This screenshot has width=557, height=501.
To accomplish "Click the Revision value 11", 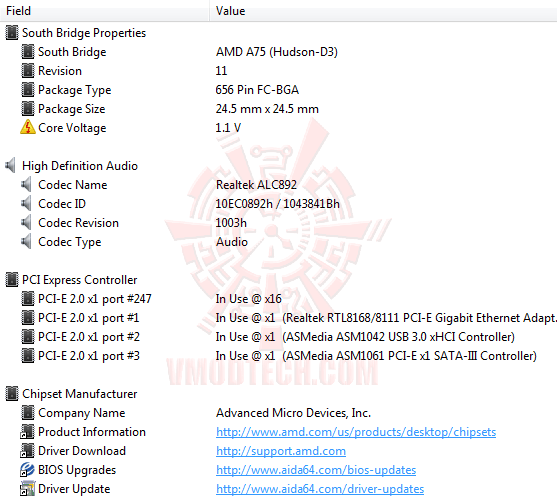I will pyautogui.click(x=221, y=71).
